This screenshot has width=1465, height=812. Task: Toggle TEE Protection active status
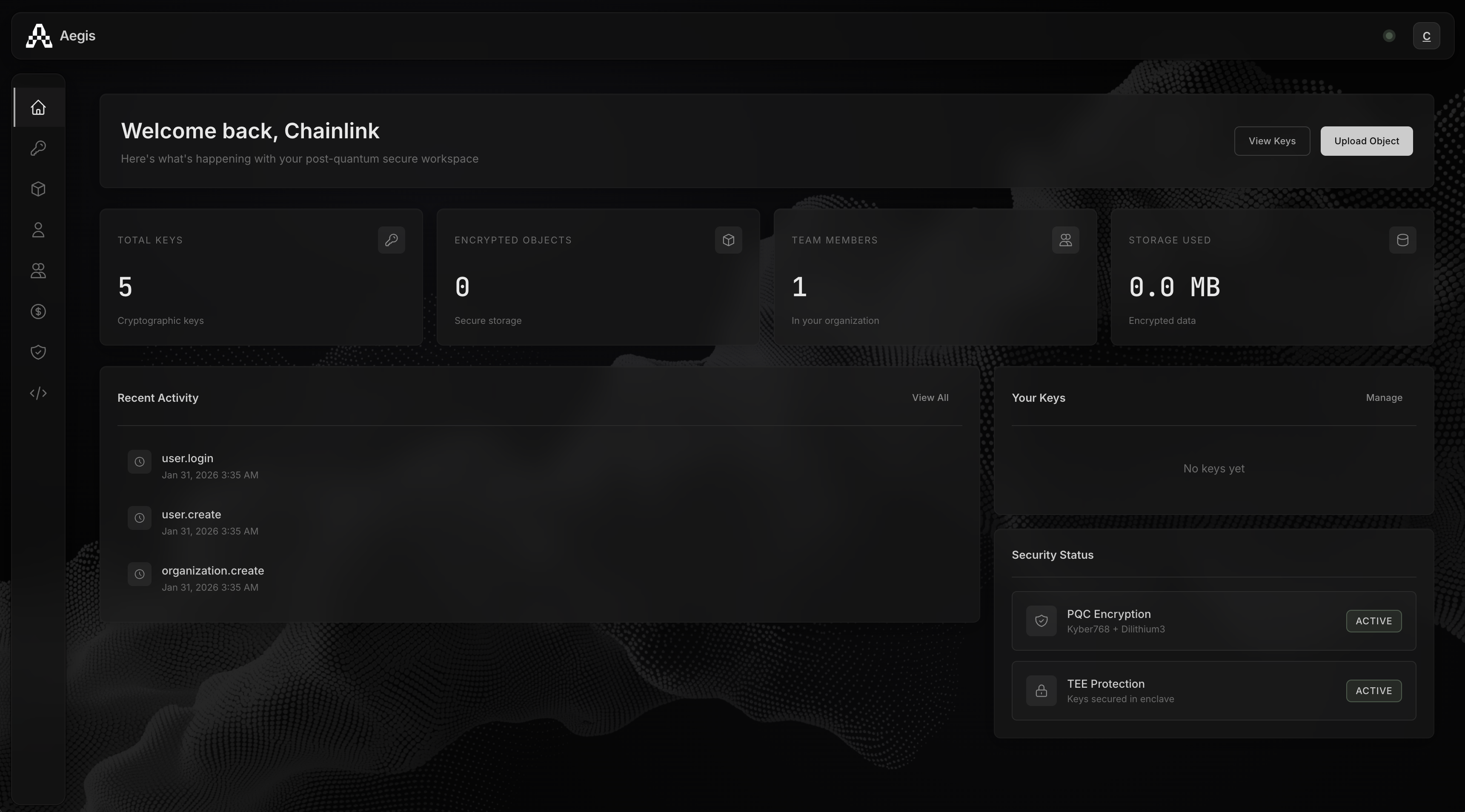pos(1373,691)
